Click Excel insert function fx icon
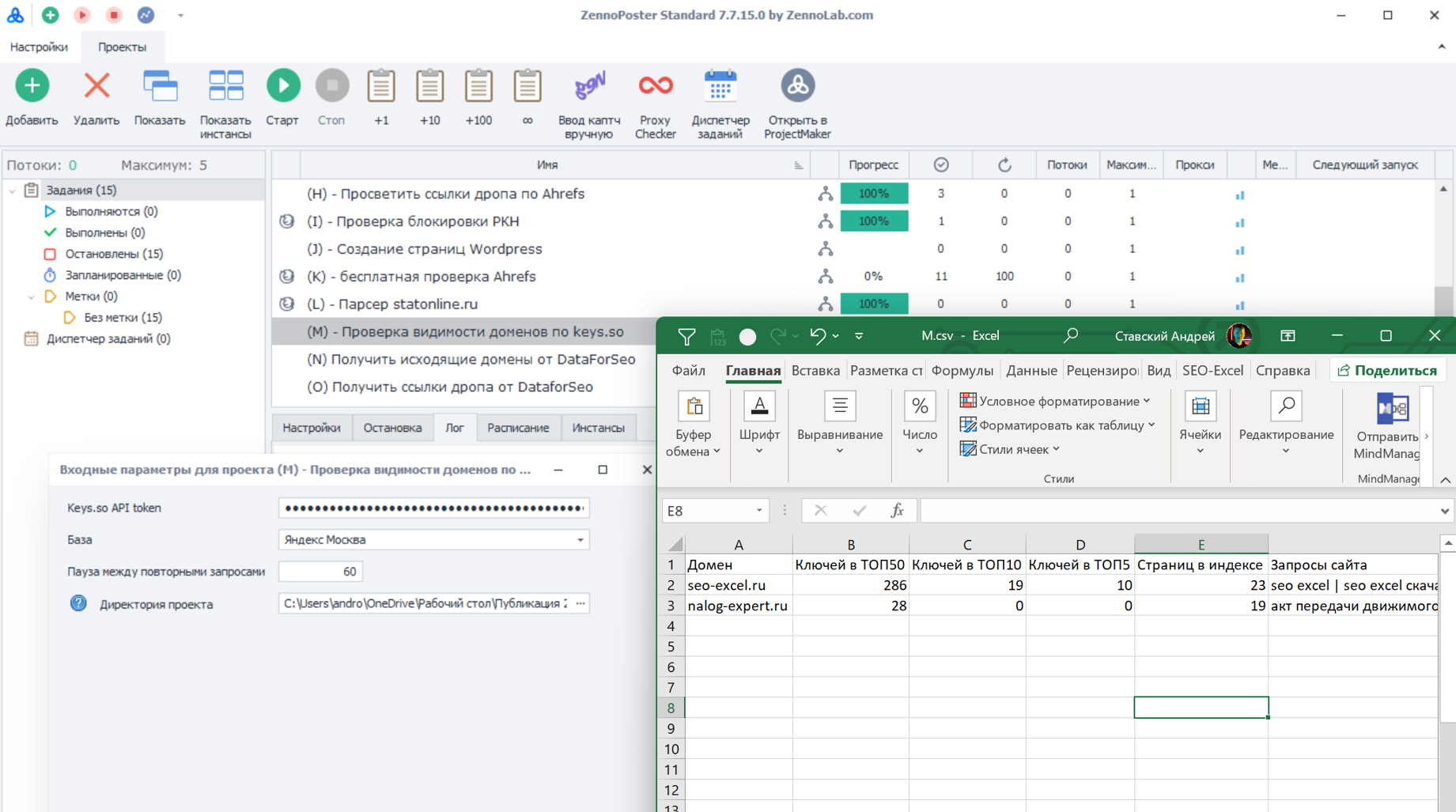 897,511
